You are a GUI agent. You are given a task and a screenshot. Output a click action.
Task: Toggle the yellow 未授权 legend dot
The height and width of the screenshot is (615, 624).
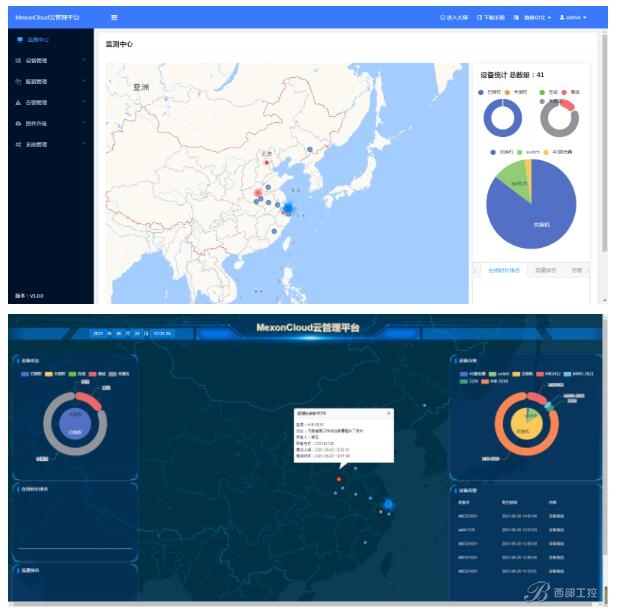[507, 92]
